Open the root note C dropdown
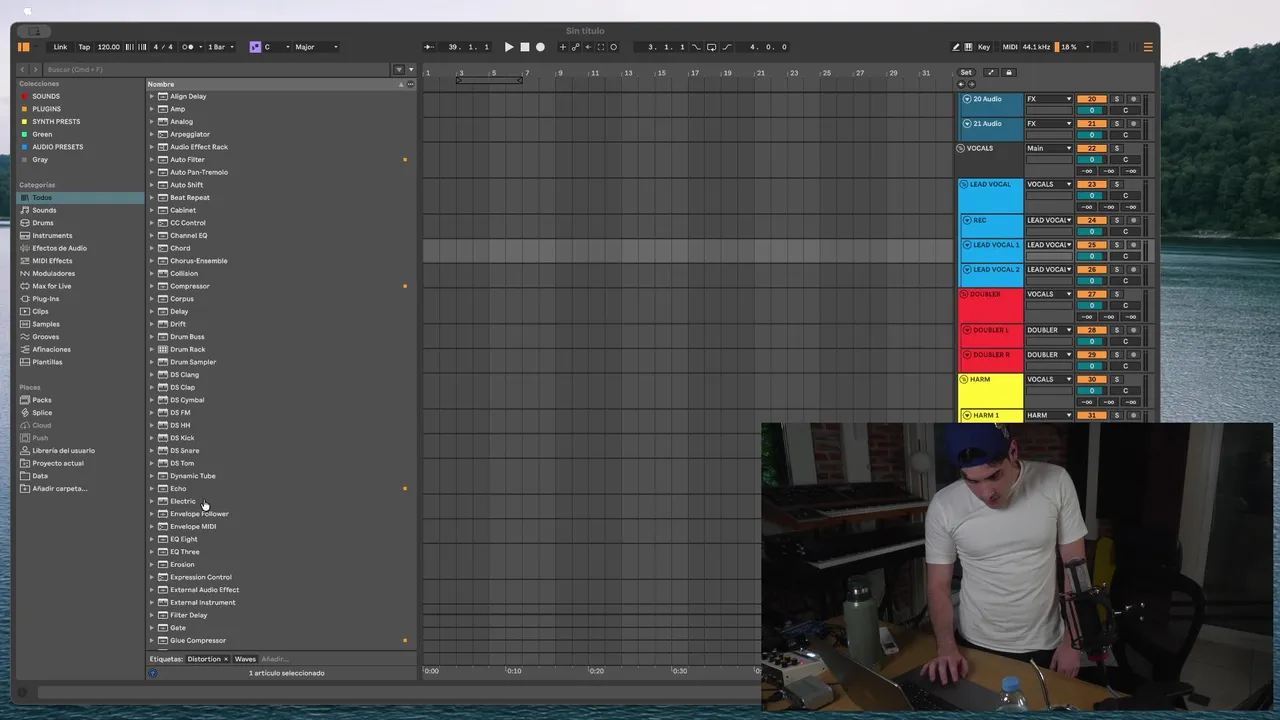The width and height of the screenshot is (1280, 720). click(x=277, y=47)
